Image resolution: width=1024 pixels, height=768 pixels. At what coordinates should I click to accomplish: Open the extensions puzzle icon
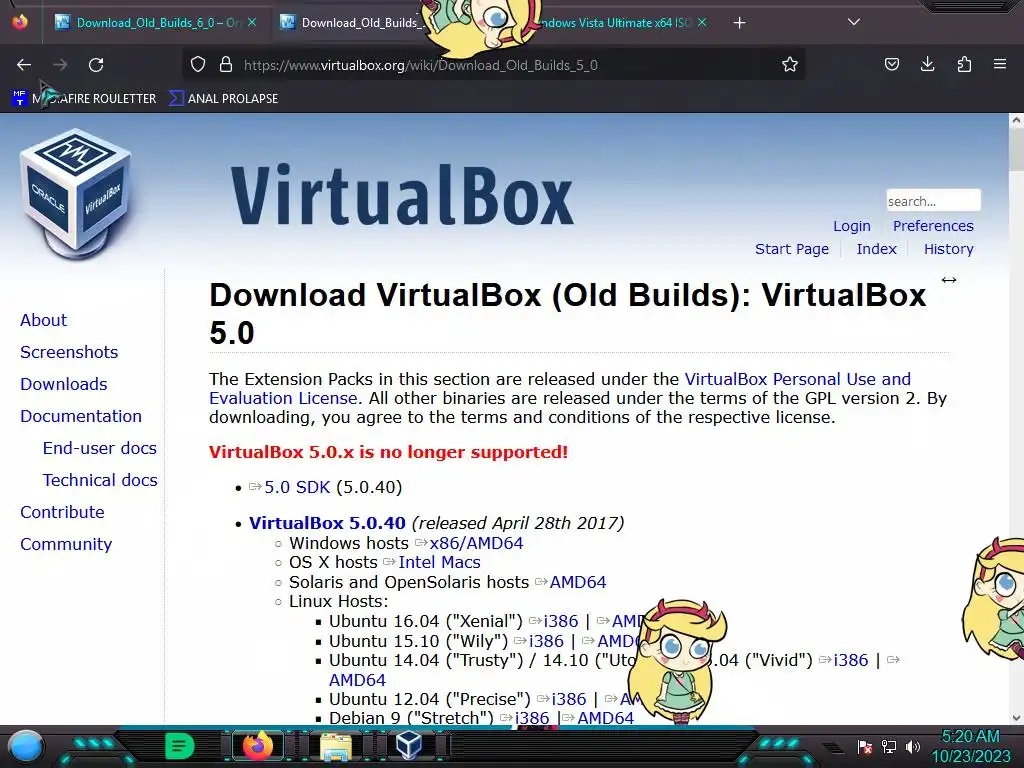pyautogui.click(x=964, y=64)
